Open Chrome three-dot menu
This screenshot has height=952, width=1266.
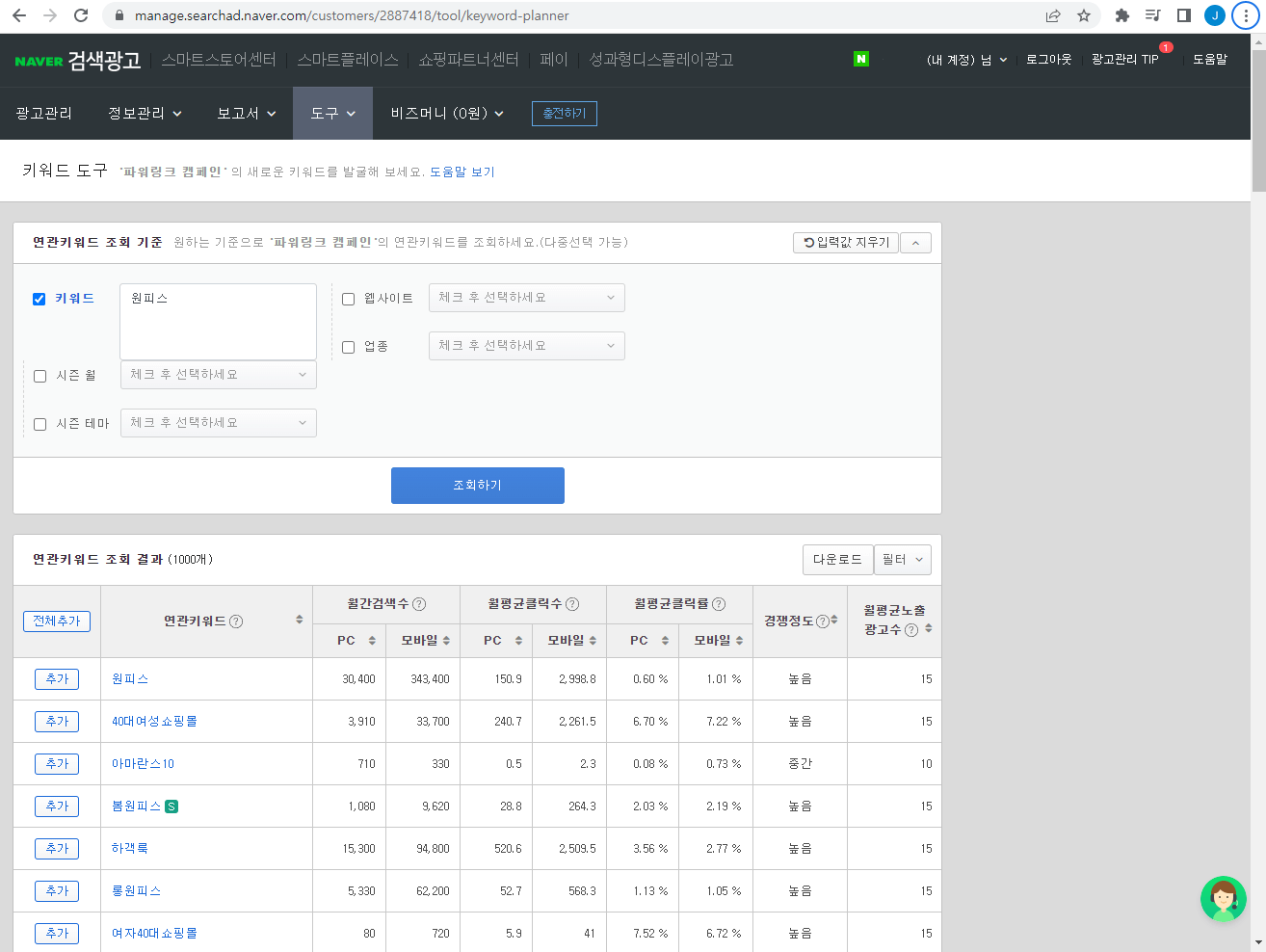coord(1246,15)
